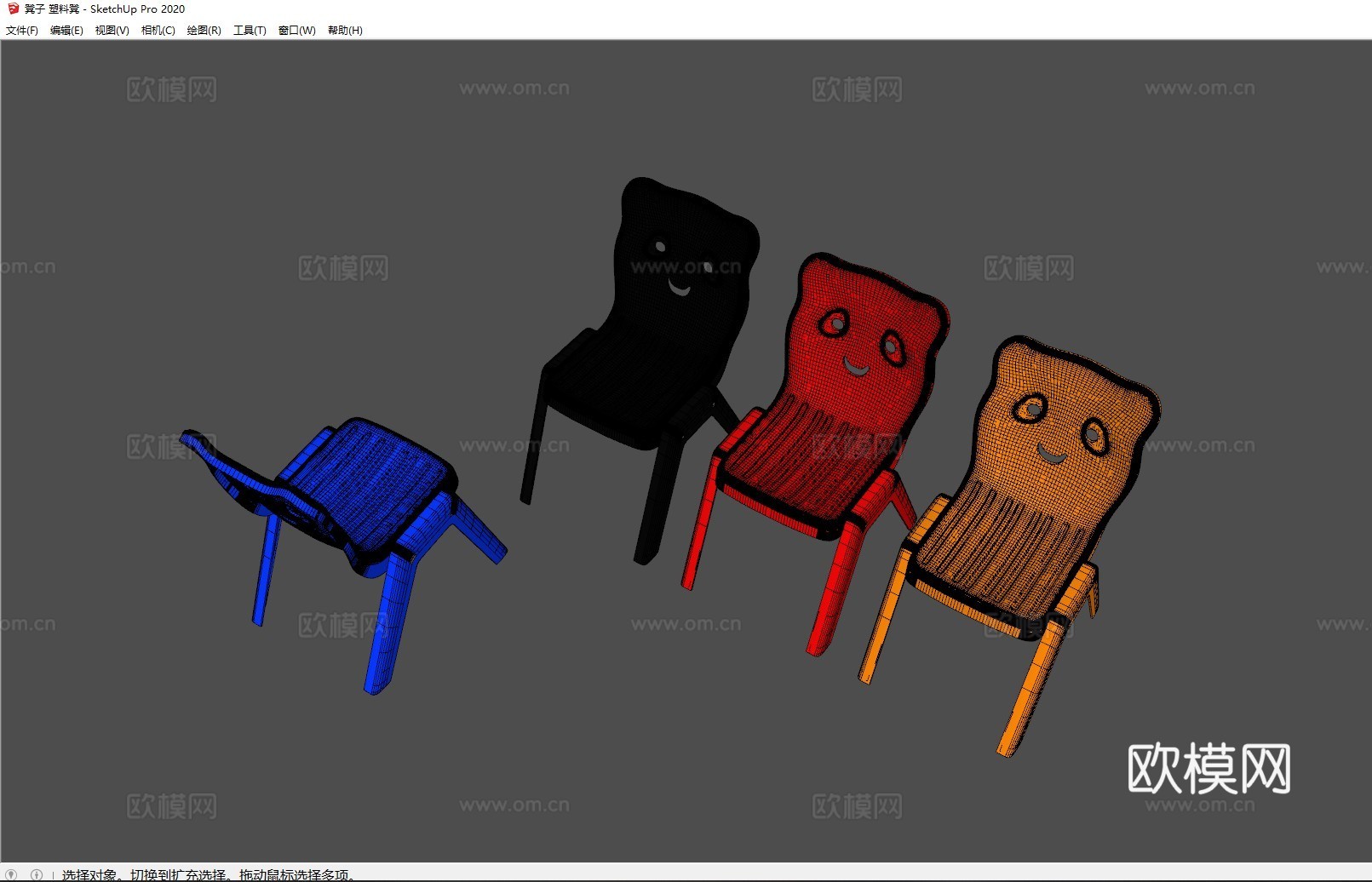This screenshot has height=882, width=1372.
Task: Open the 窗口(W) menu
Action: [x=296, y=31]
